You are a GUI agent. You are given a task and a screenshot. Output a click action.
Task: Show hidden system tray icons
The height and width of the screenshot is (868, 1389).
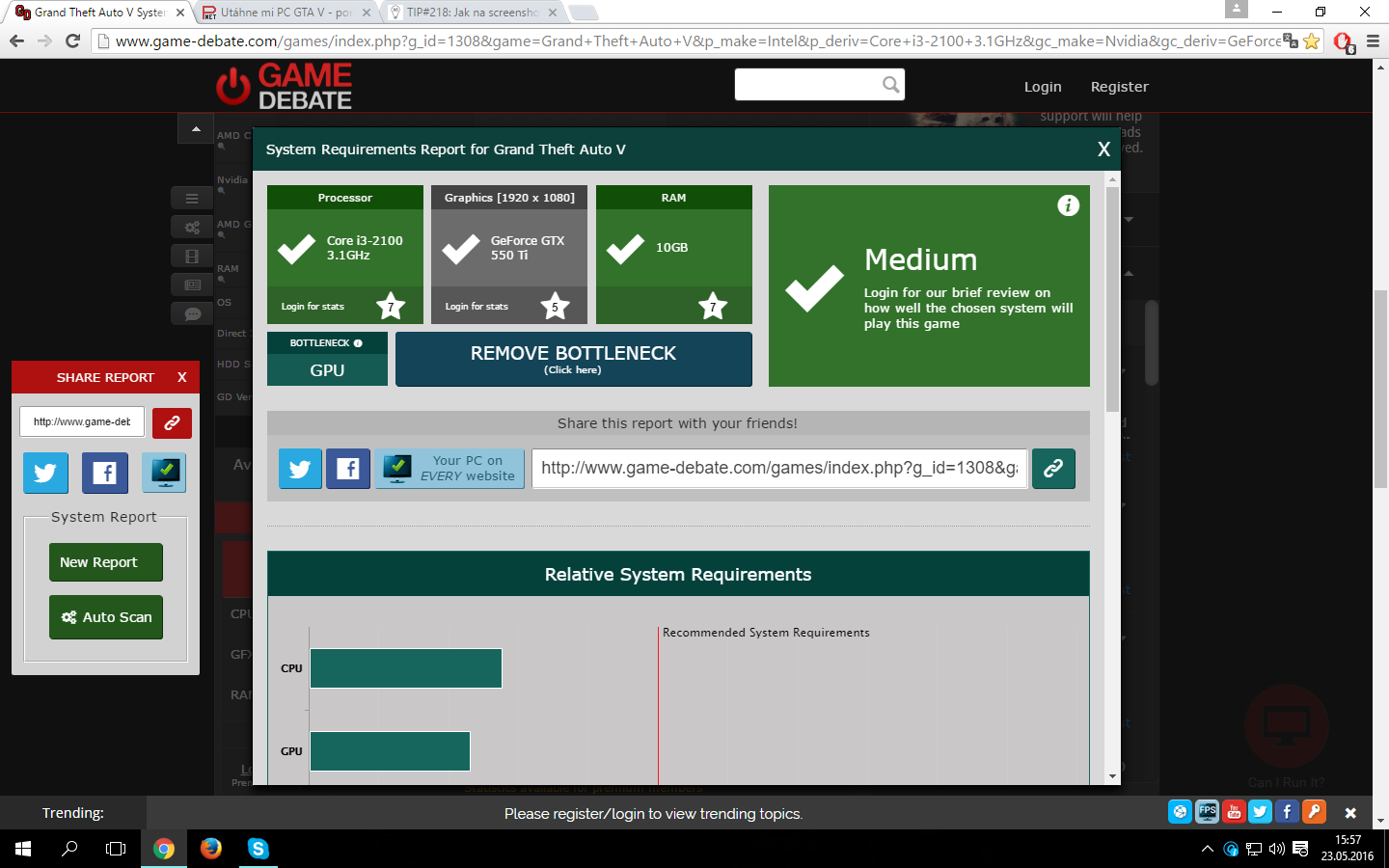pyautogui.click(x=1207, y=849)
